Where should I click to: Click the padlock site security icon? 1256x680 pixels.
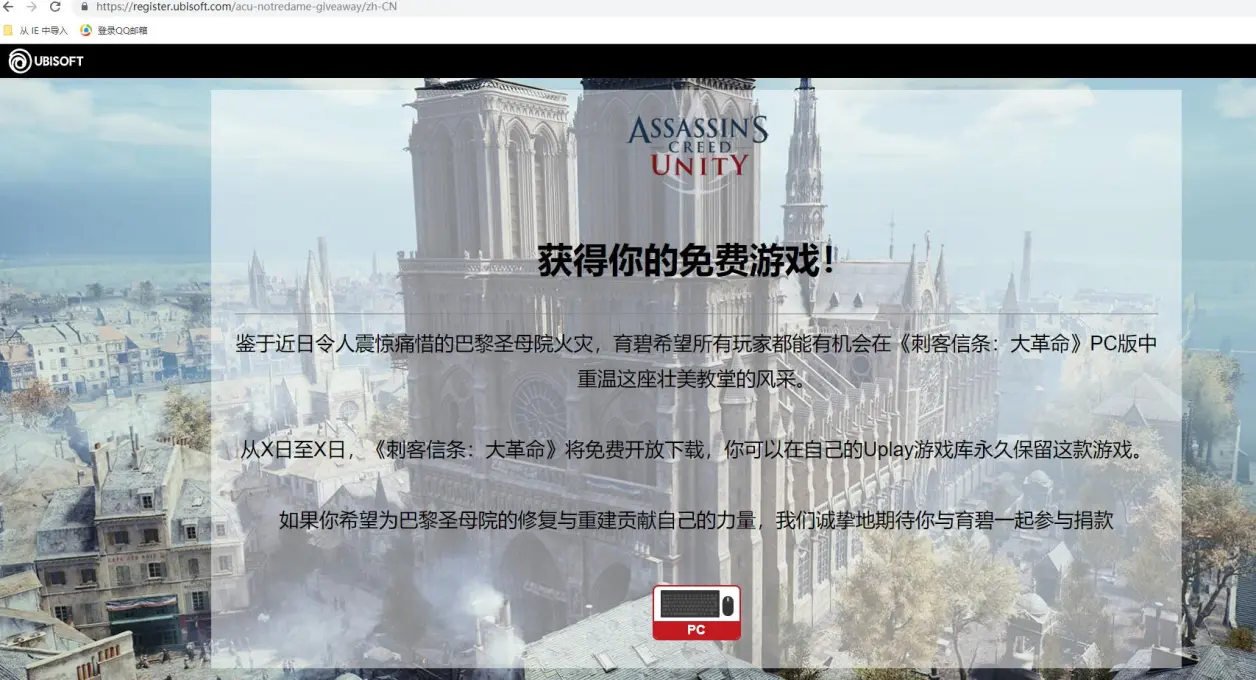(85, 6)
